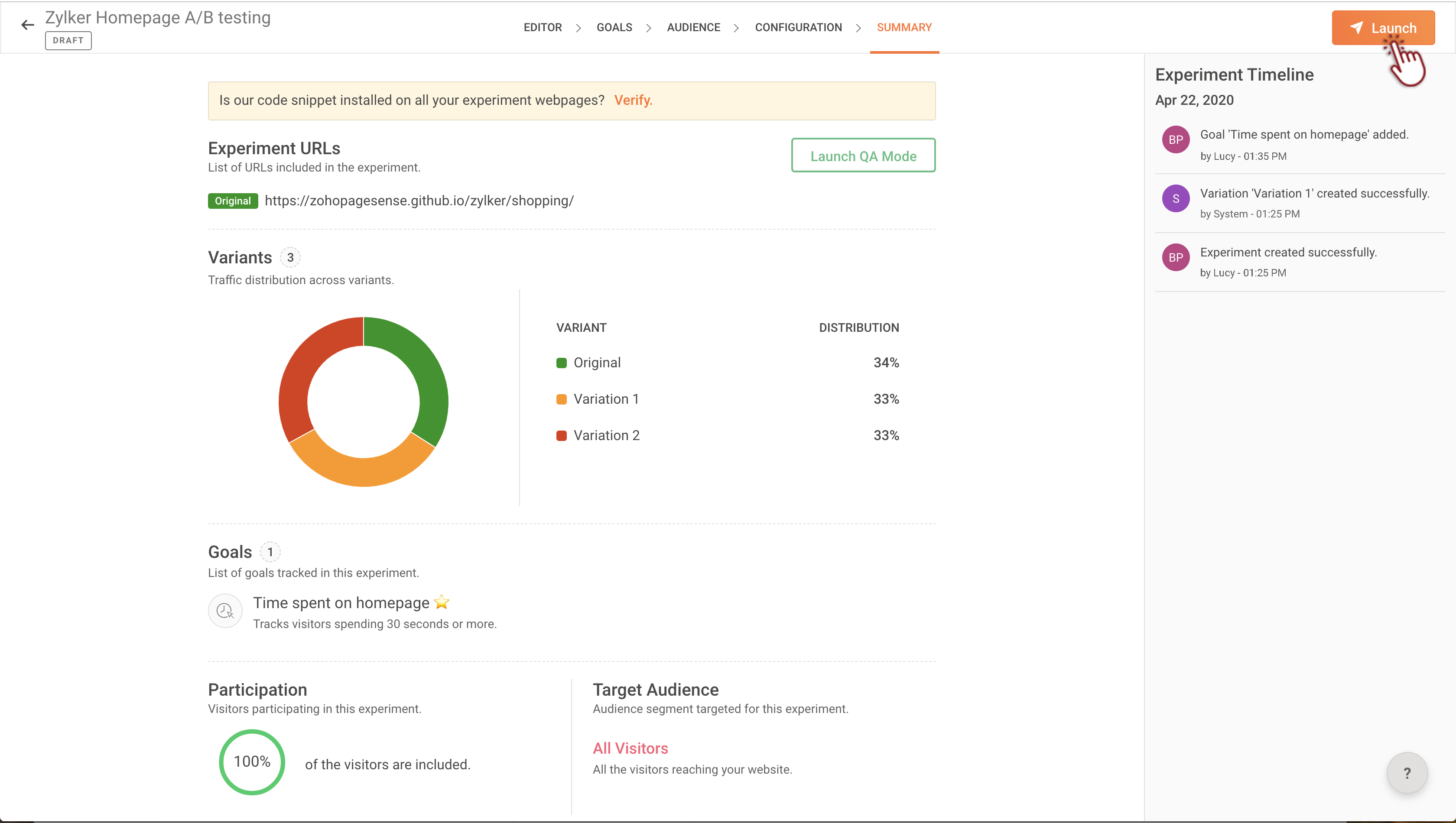Click the clock goal icon
This screenshot has width=1456, height=823.
[225, 611]
